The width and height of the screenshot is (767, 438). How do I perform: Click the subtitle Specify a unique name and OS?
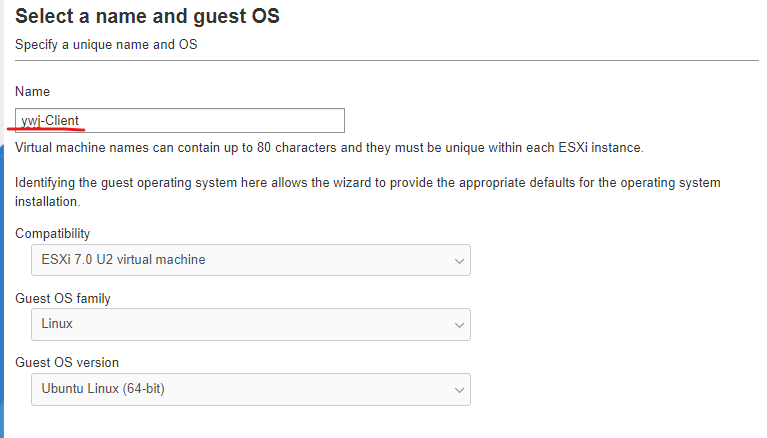pyautogui.click(x=106, y=45)
